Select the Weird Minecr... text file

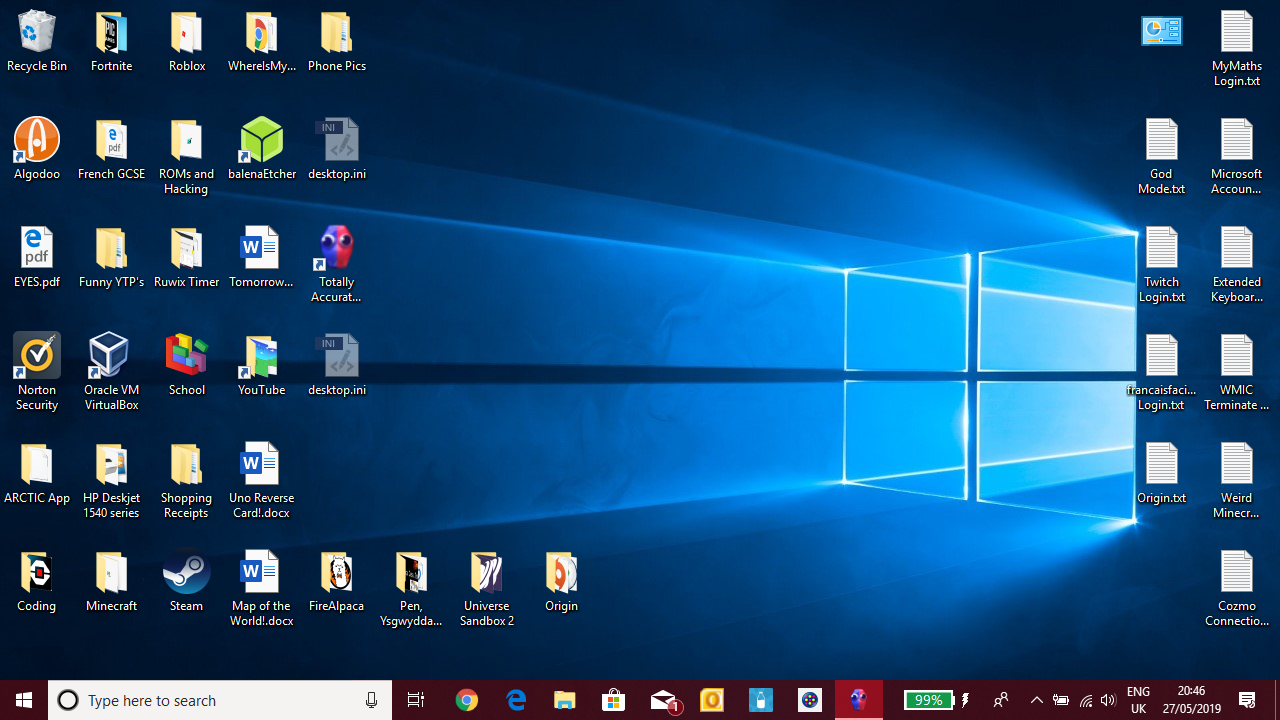[x=1237, y=481]
